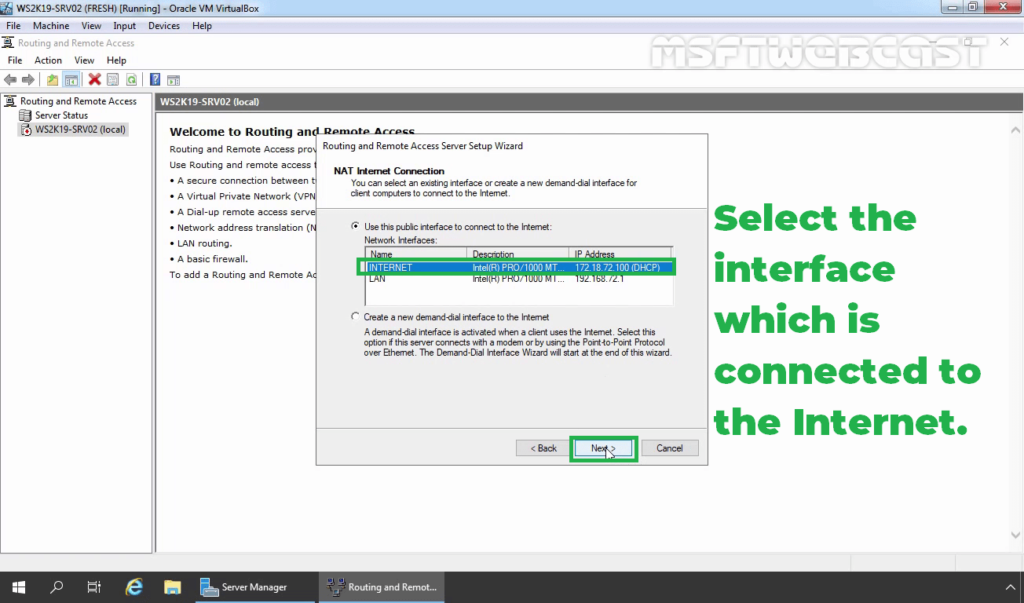Open the MMC View menu

pos(84,60)
